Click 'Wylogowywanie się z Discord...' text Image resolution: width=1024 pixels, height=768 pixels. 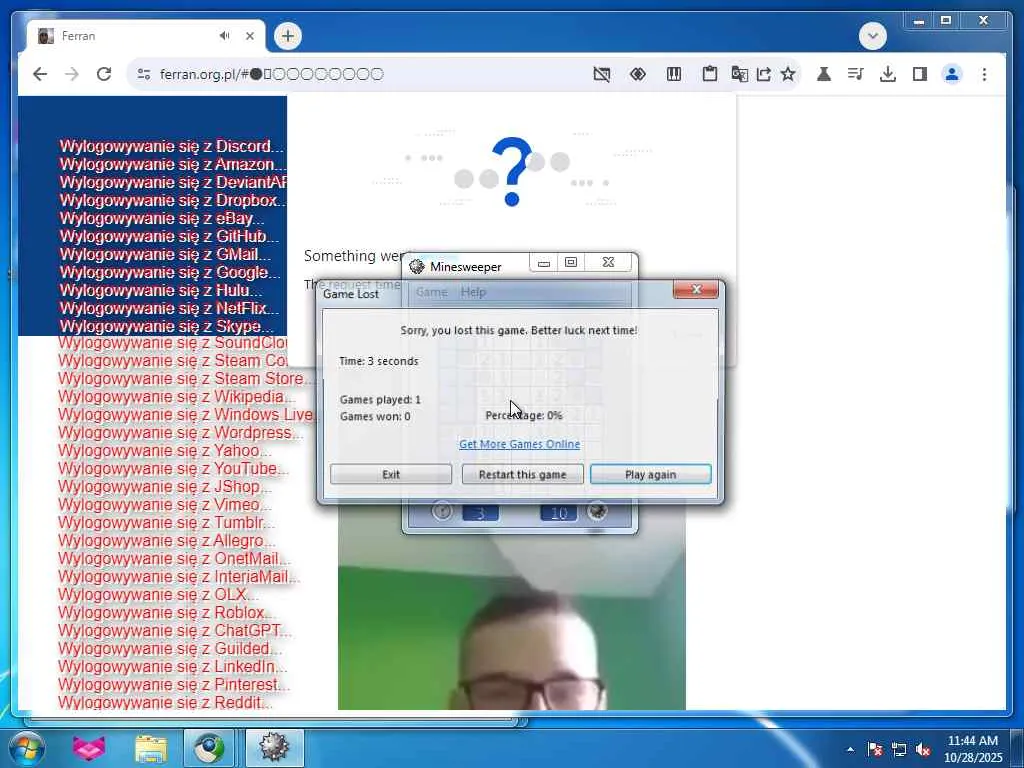point(171,146)
